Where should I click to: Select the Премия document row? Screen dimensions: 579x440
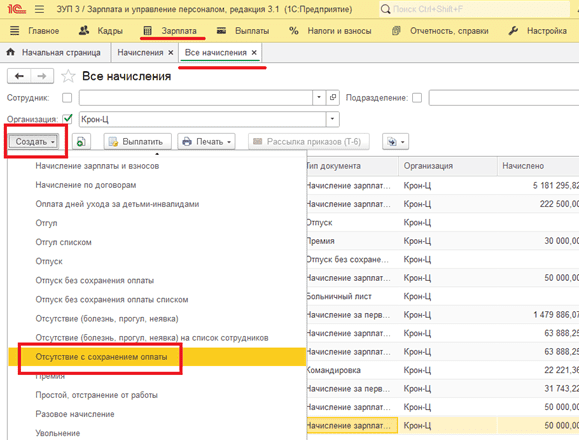click(x=443, y=241)
